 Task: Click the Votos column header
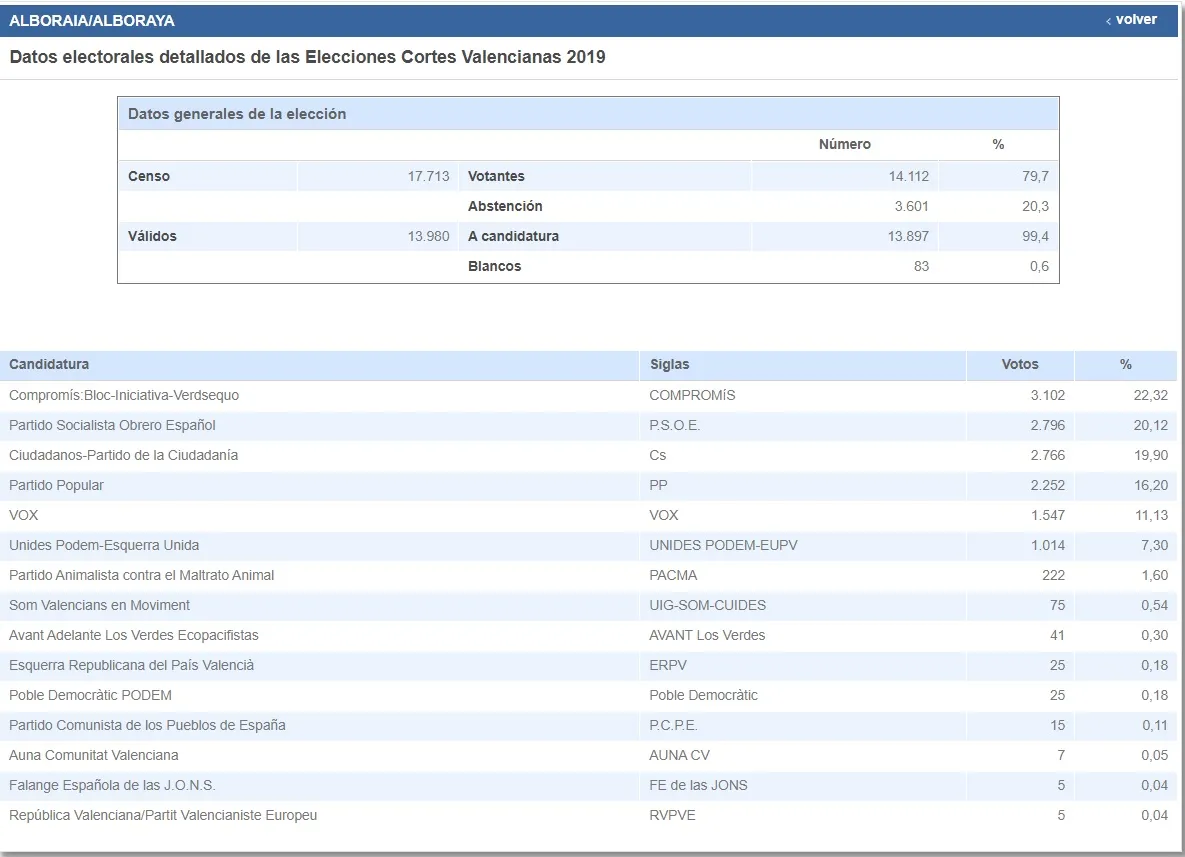coord(1019,364)
